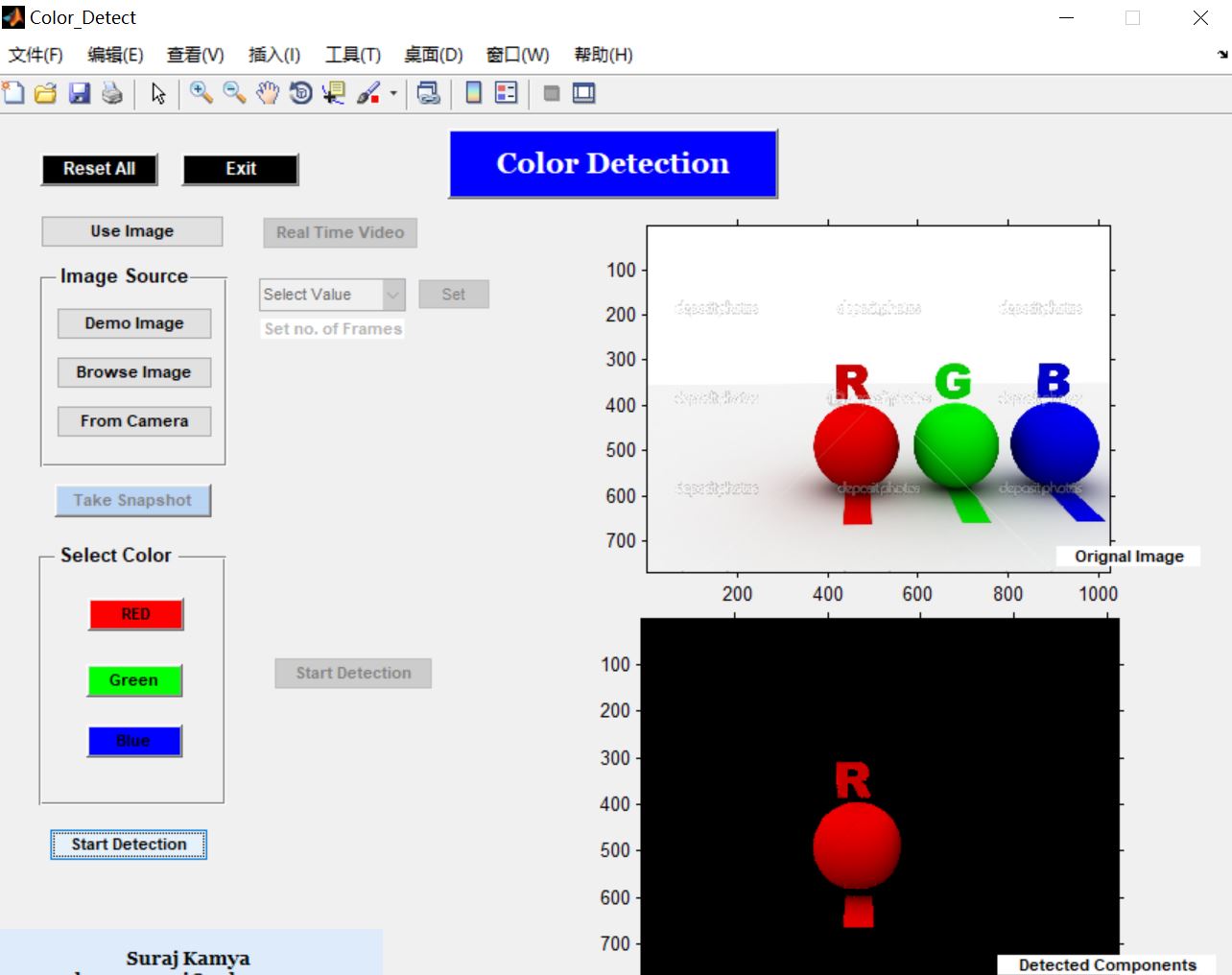Open the 插入(I) menu

273,55
